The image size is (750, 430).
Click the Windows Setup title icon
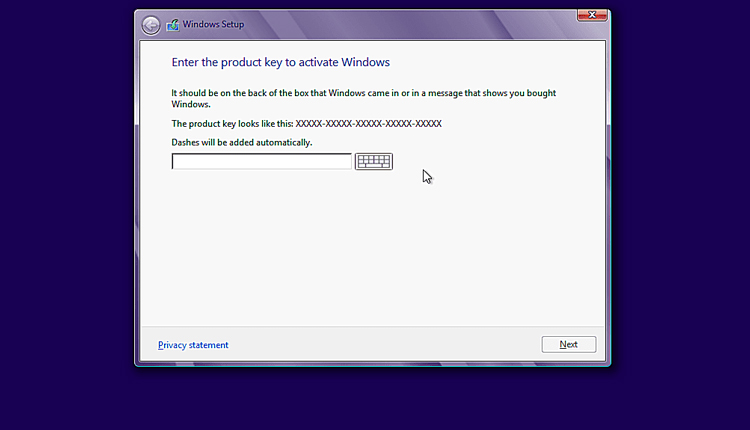[x=173, y=25]
